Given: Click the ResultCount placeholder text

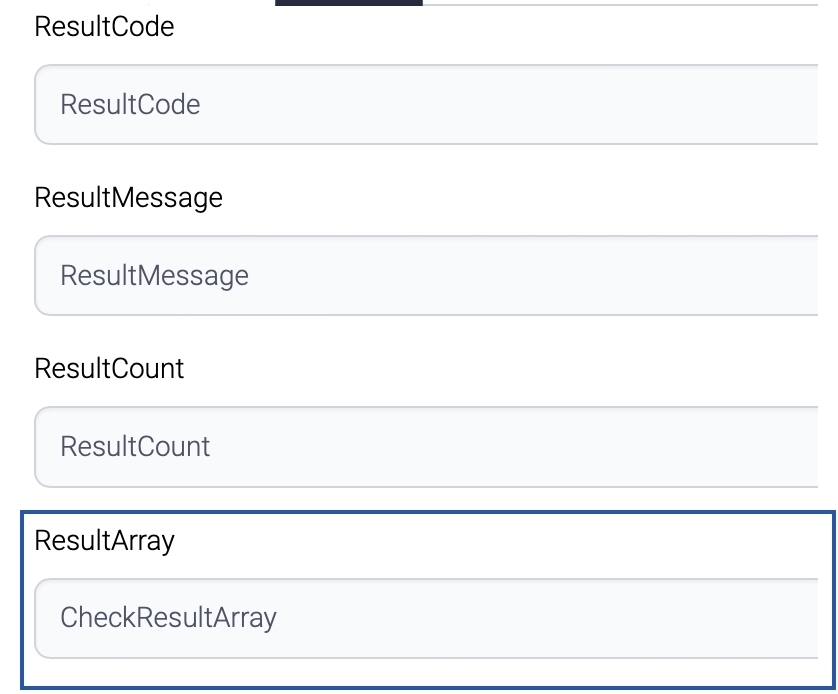Looking at the screenshot, I should point(135,446).
